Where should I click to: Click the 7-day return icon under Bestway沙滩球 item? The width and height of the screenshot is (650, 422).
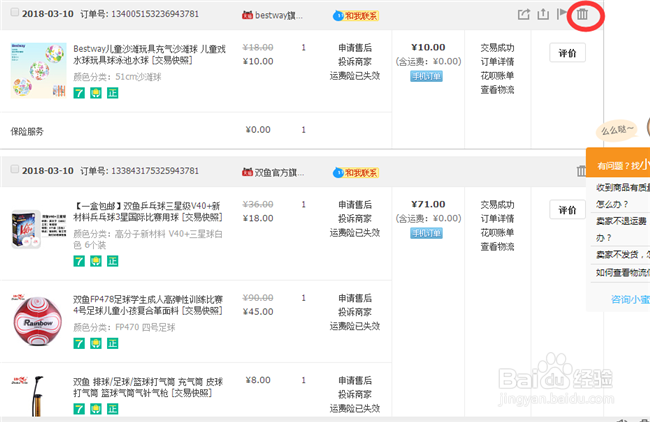point(79,93)
